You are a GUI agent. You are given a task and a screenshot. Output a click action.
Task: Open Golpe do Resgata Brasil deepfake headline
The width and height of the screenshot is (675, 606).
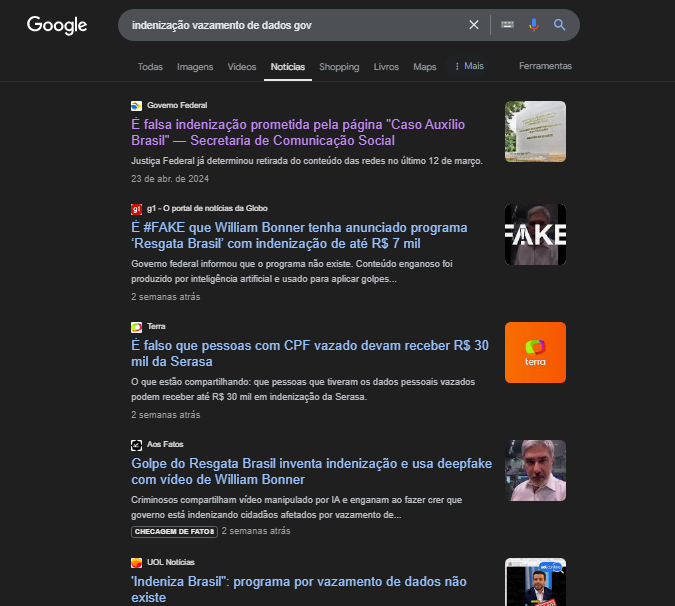tap(312, 471)
